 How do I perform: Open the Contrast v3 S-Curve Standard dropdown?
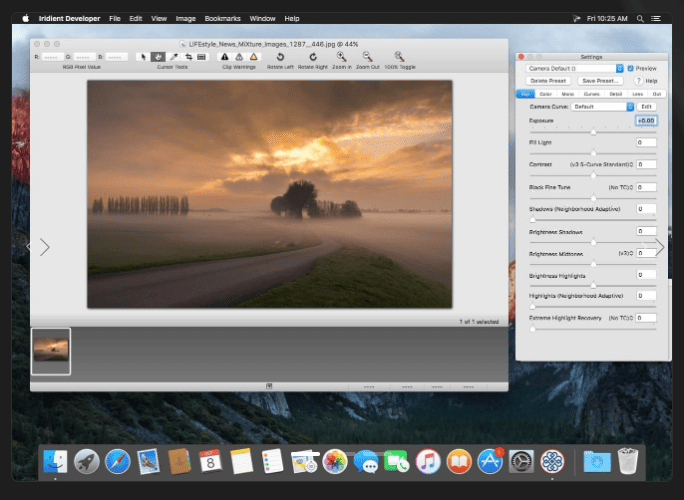click(601, 164)
